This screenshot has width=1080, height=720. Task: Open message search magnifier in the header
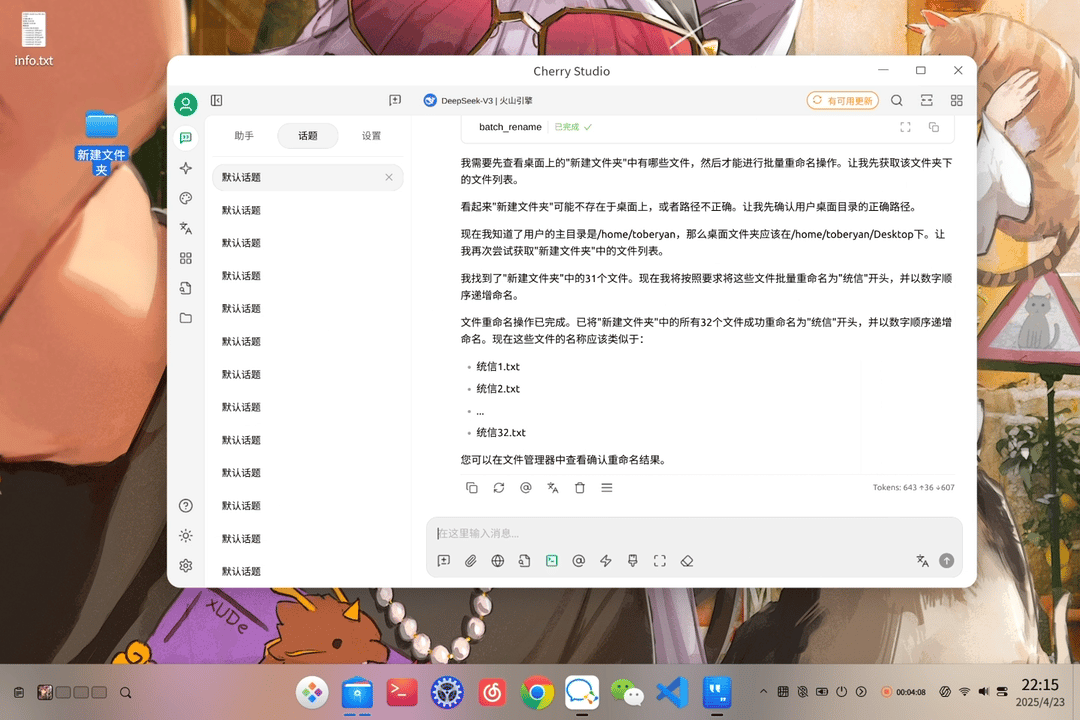pyautogui.click(x=896, y=101)
